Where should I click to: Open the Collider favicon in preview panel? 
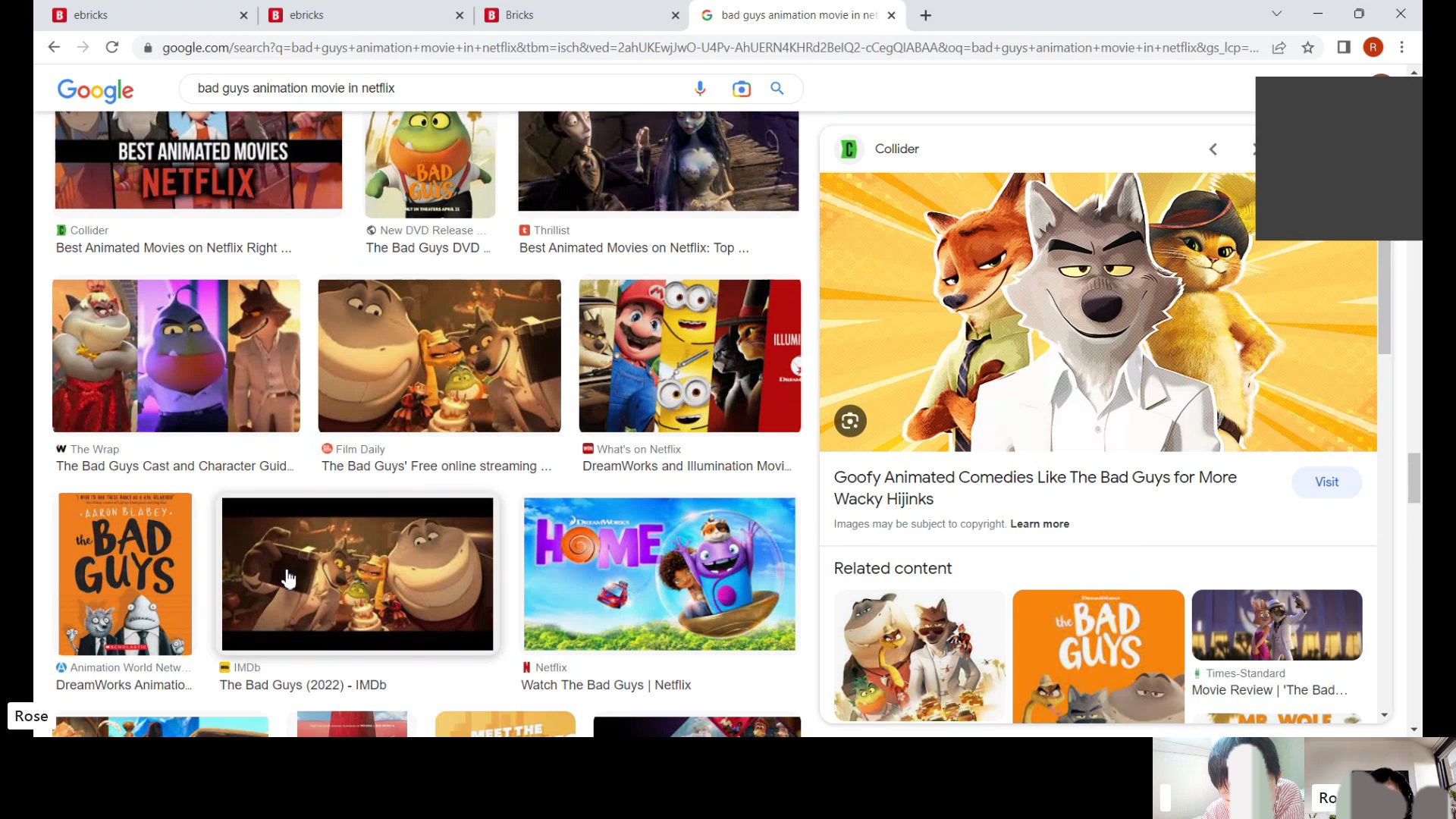[x=849, y=149]
